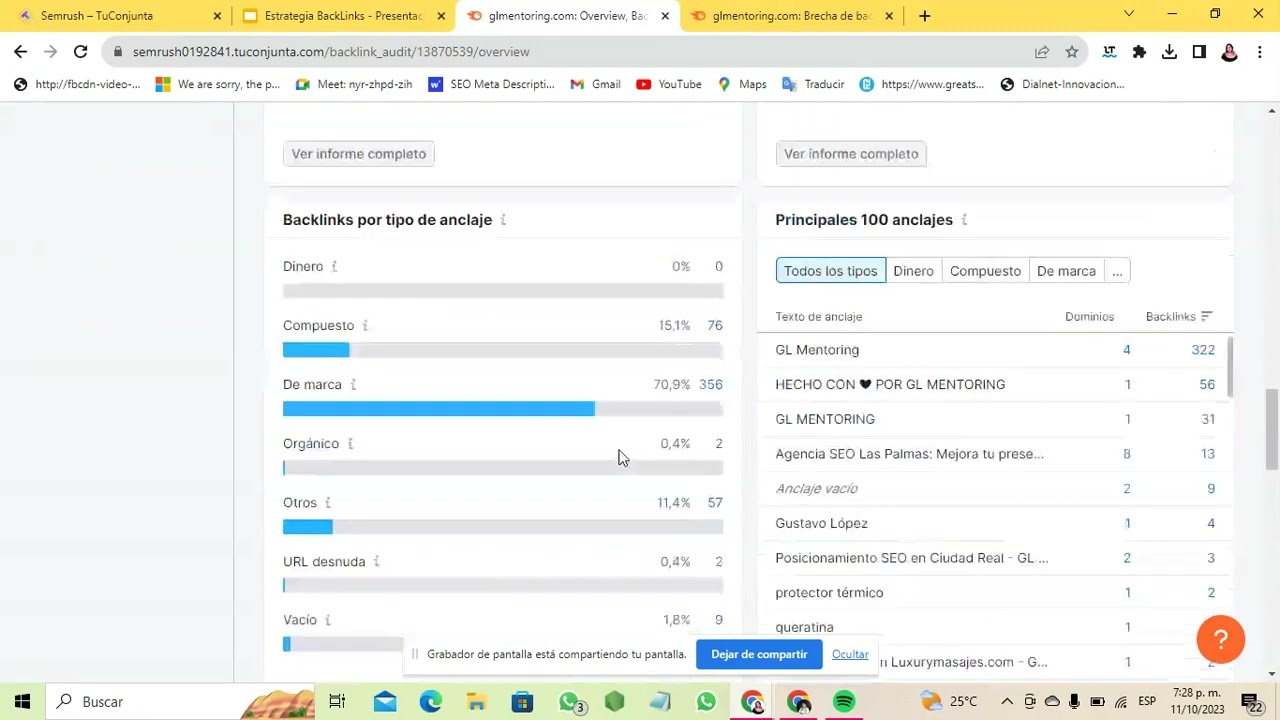Open the 322 backlinks for GL Mentoring anchor
Screen dimensions: 1280x720
click(x=1203, y=350)
